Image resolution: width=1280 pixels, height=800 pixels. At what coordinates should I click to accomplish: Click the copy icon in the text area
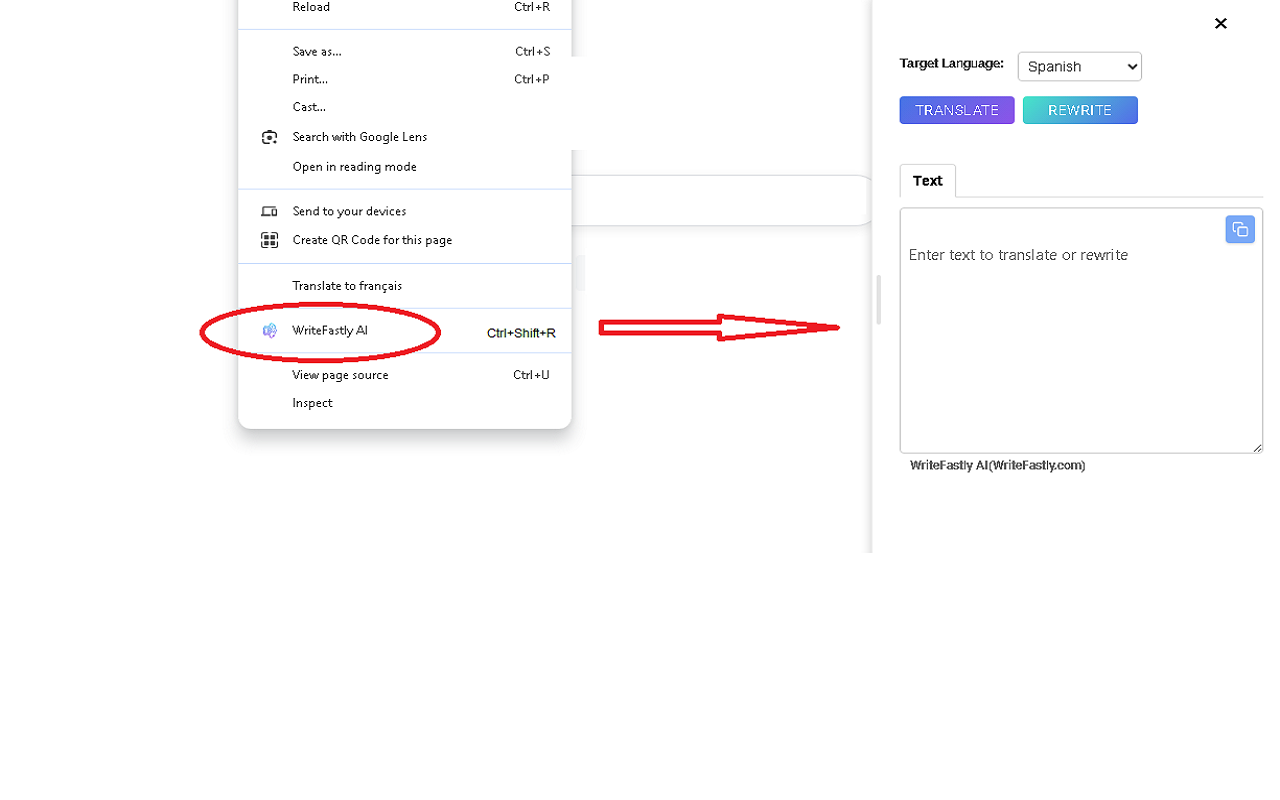pyautogui.click(x=1240, y=229)
